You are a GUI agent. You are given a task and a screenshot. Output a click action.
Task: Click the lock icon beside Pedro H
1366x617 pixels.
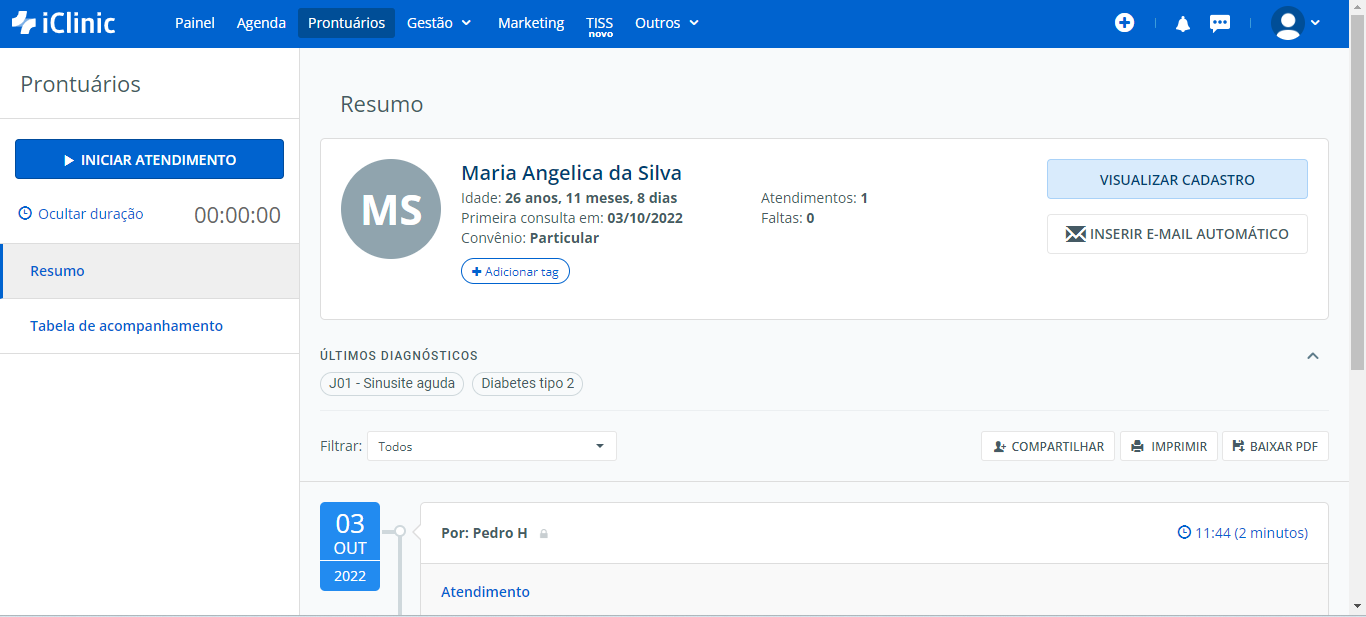click(x=544, y=534)
